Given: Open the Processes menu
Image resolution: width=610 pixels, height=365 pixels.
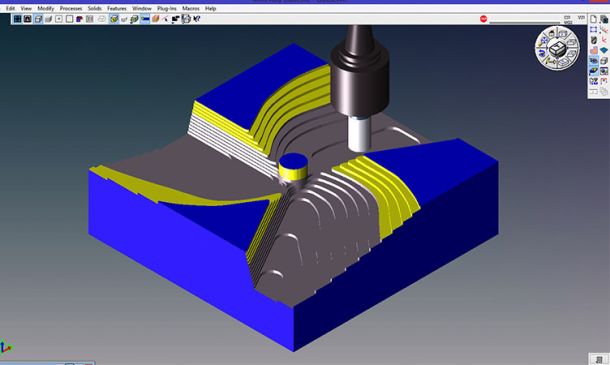Looking at the screenshot, I should tap(70, 8).
